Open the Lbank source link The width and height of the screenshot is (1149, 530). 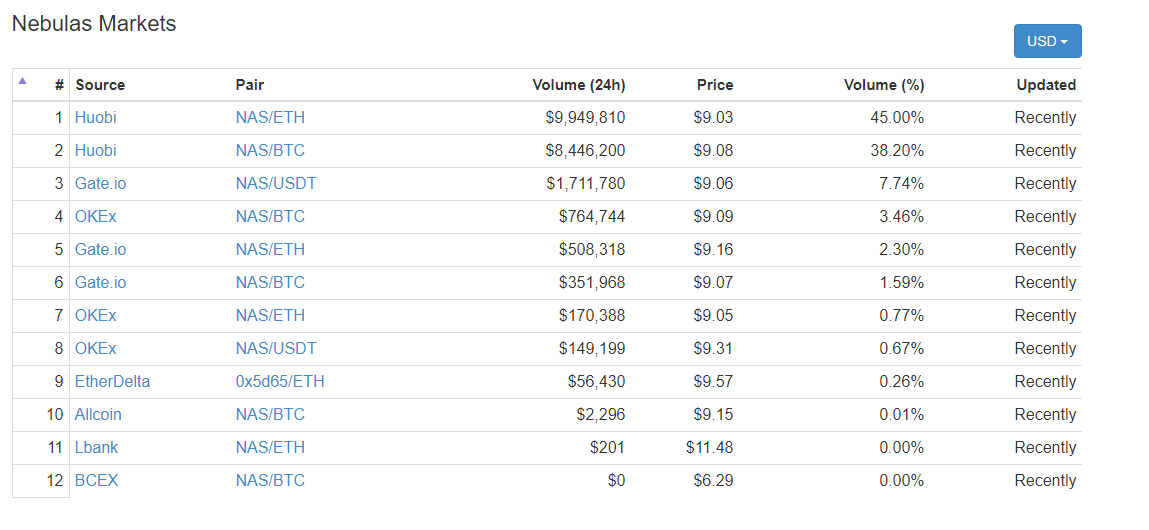click(x=96, y=448)
